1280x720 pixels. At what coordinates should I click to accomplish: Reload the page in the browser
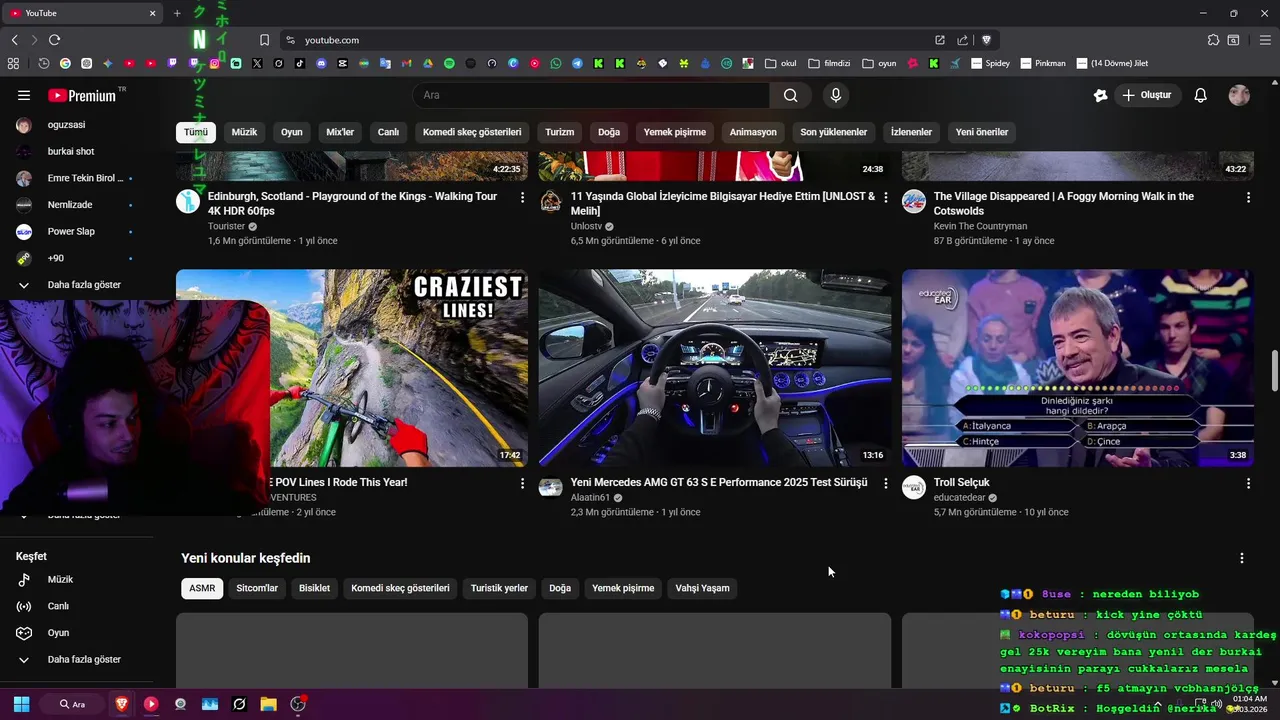coord(54,40)
